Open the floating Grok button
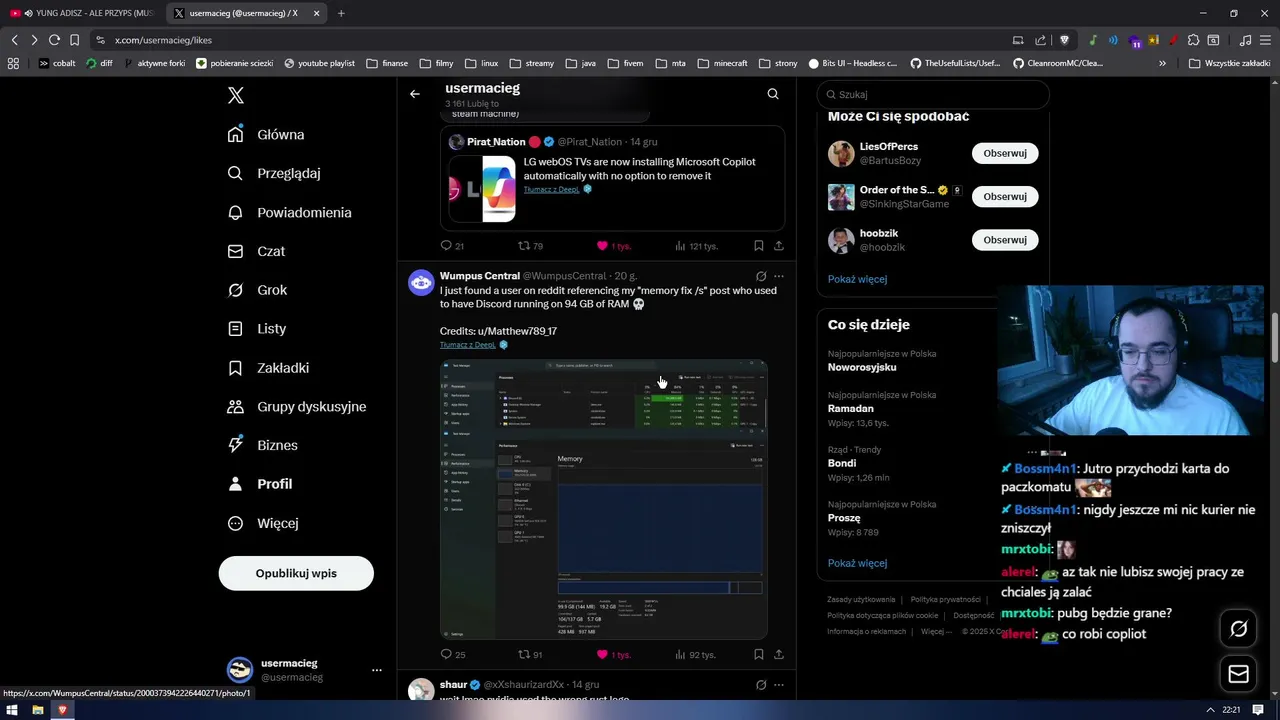 [1239, 629]
